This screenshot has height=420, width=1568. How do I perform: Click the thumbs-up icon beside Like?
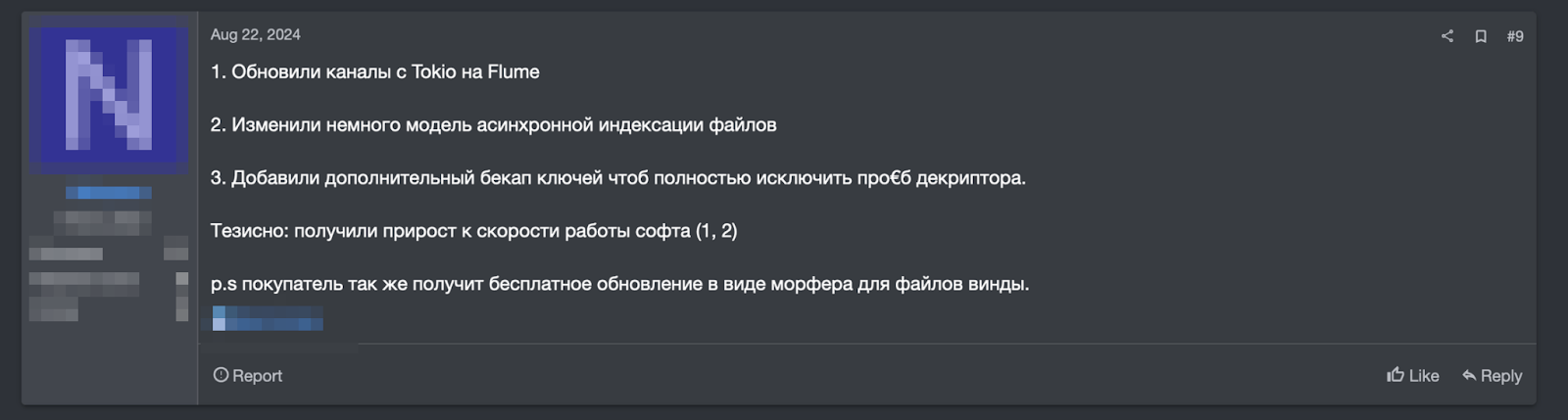click(1396, 375)
